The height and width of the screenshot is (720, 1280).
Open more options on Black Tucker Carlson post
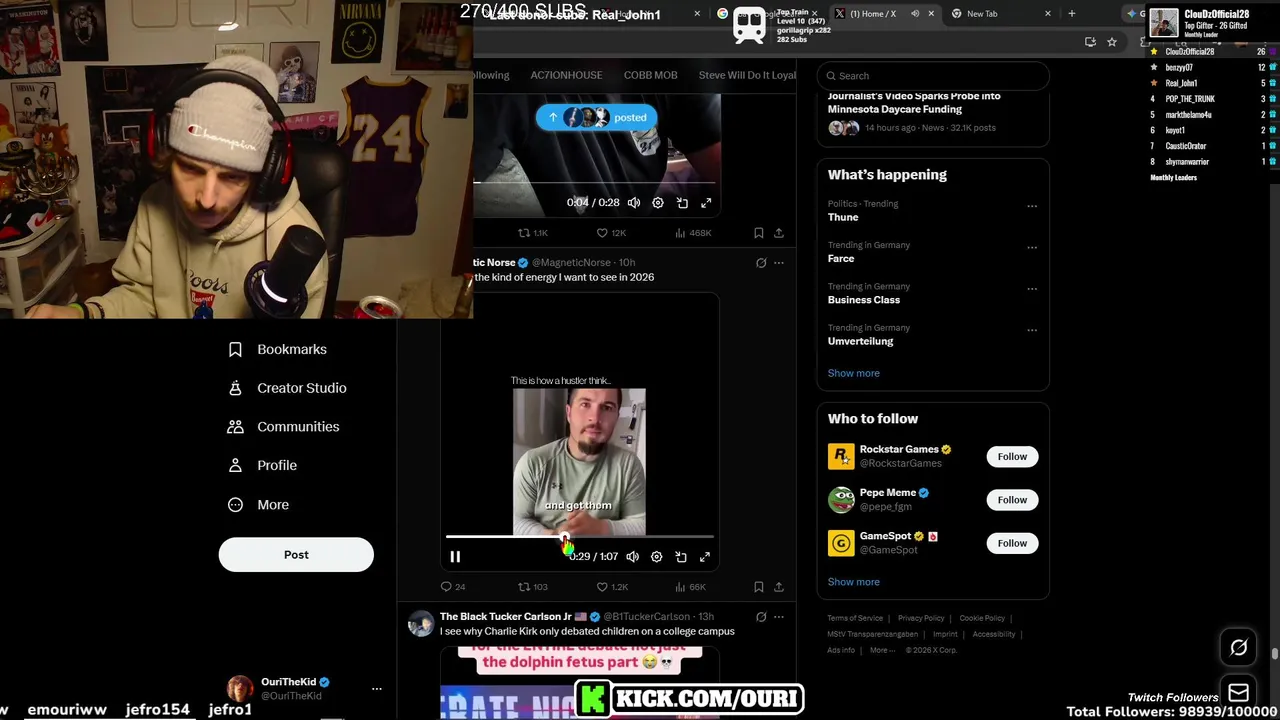point(779,617)
